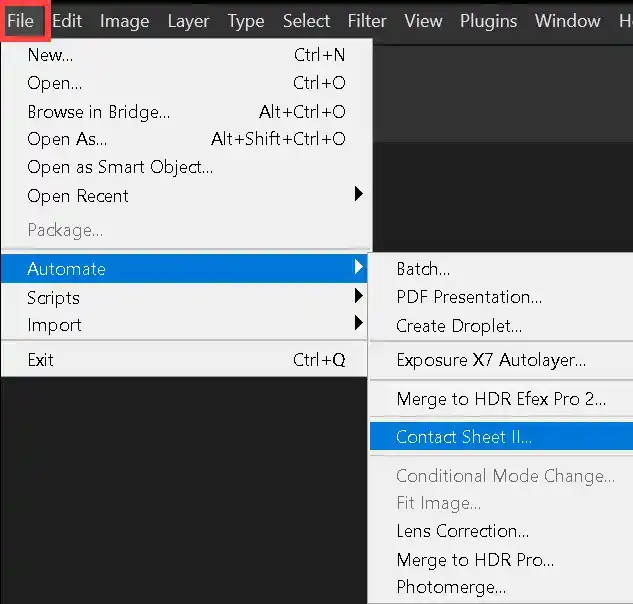Open the Image menu

pos(124,20)
